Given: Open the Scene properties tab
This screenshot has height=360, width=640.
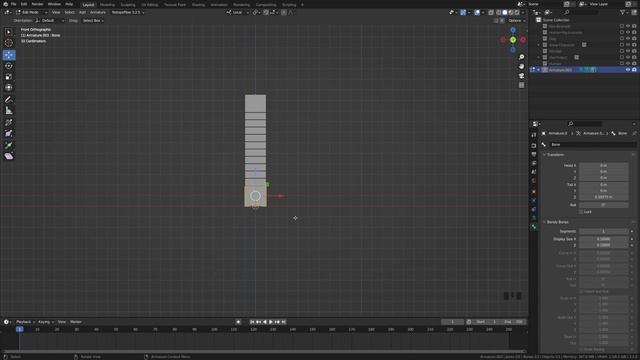Looking at the screenshot, I should (x=533, y=172).
